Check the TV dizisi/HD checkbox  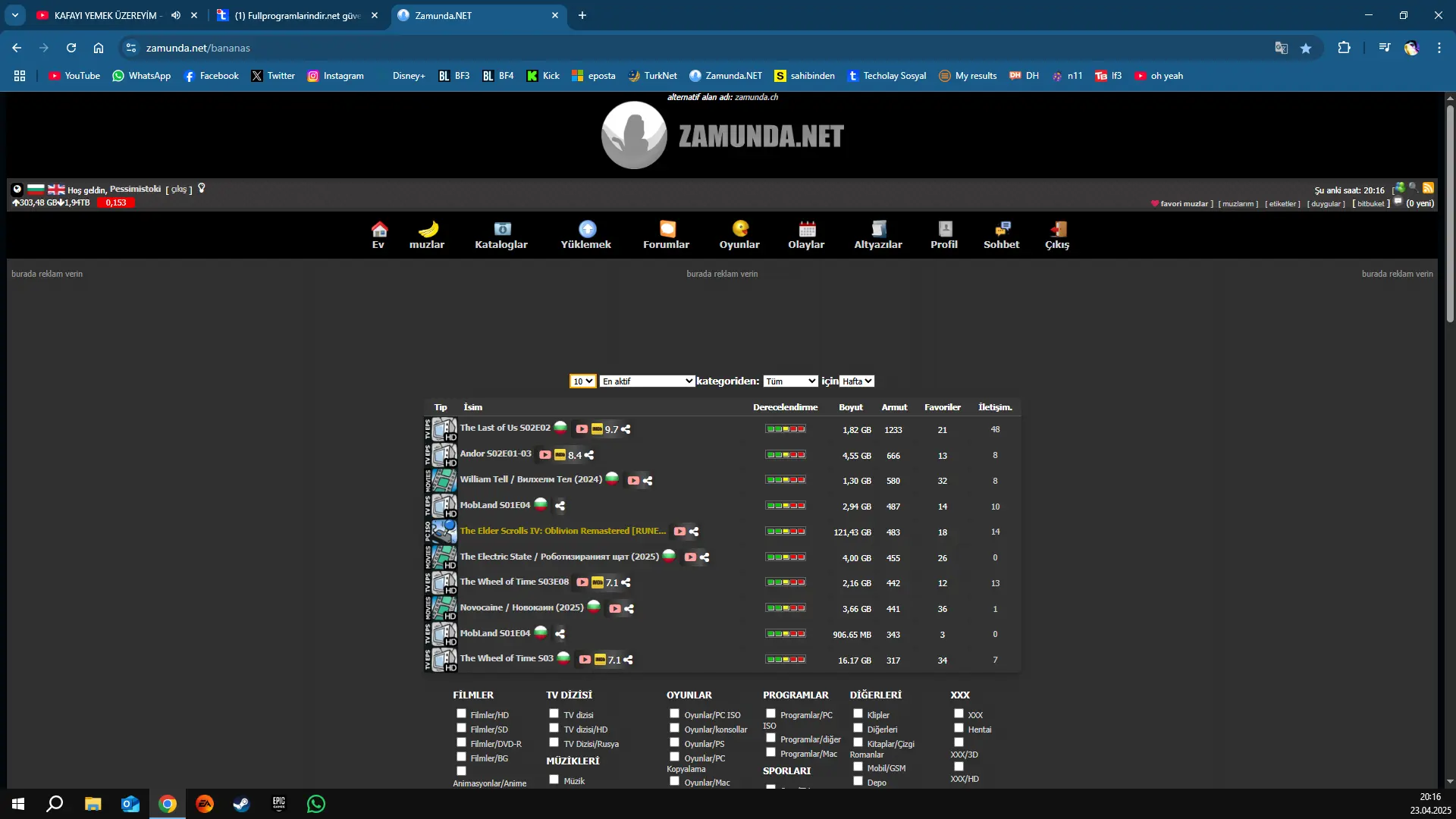[554, 728]
